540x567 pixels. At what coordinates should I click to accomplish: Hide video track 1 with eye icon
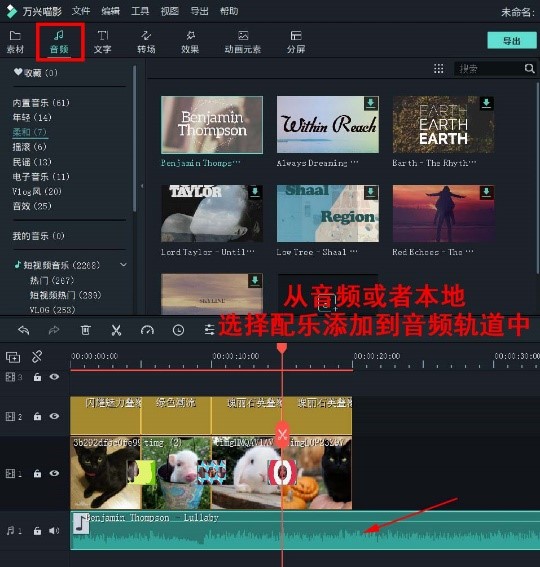coord(54,473)
